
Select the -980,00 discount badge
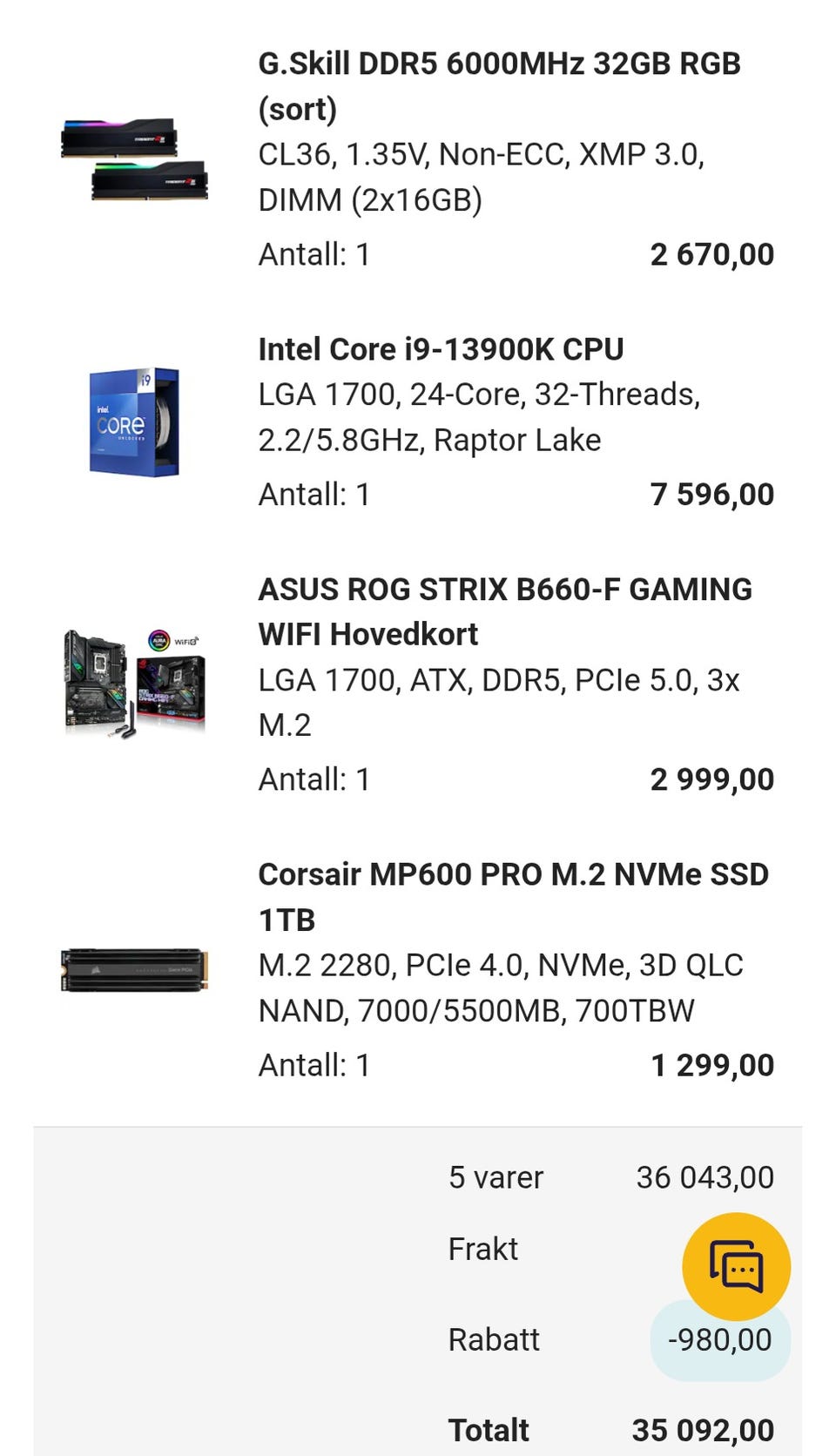(720, 1339)
